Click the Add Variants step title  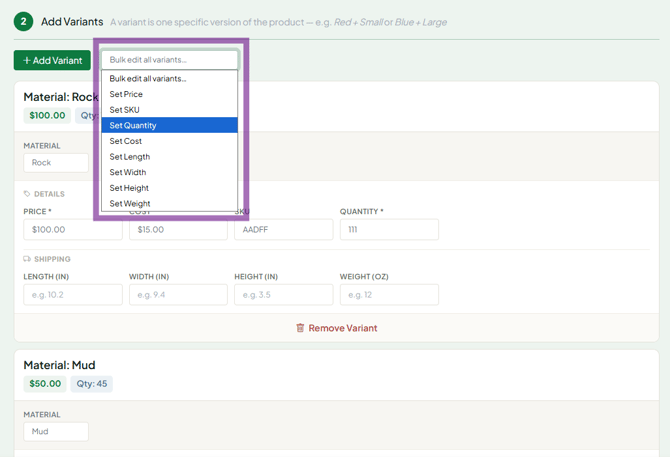pos(72,22)
